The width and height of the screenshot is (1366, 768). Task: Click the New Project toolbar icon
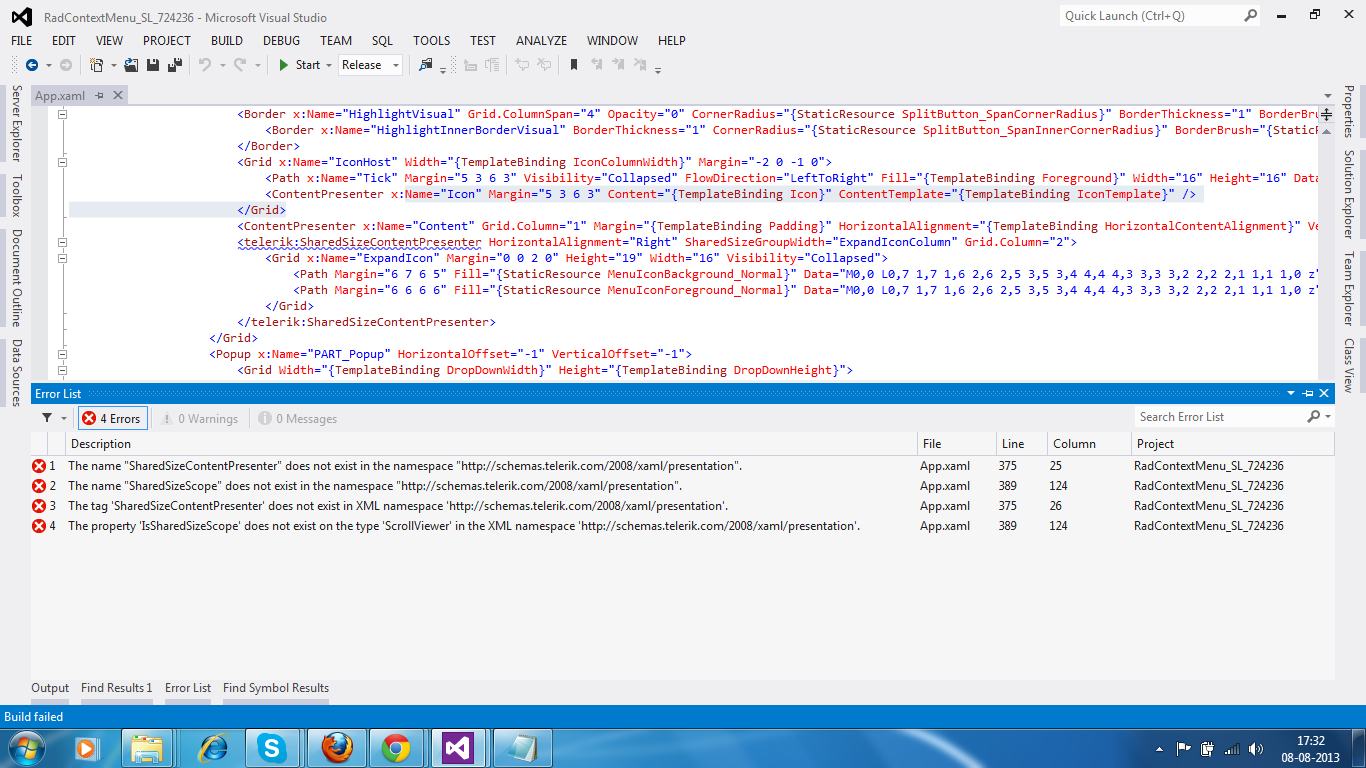[x=96, y=65]
